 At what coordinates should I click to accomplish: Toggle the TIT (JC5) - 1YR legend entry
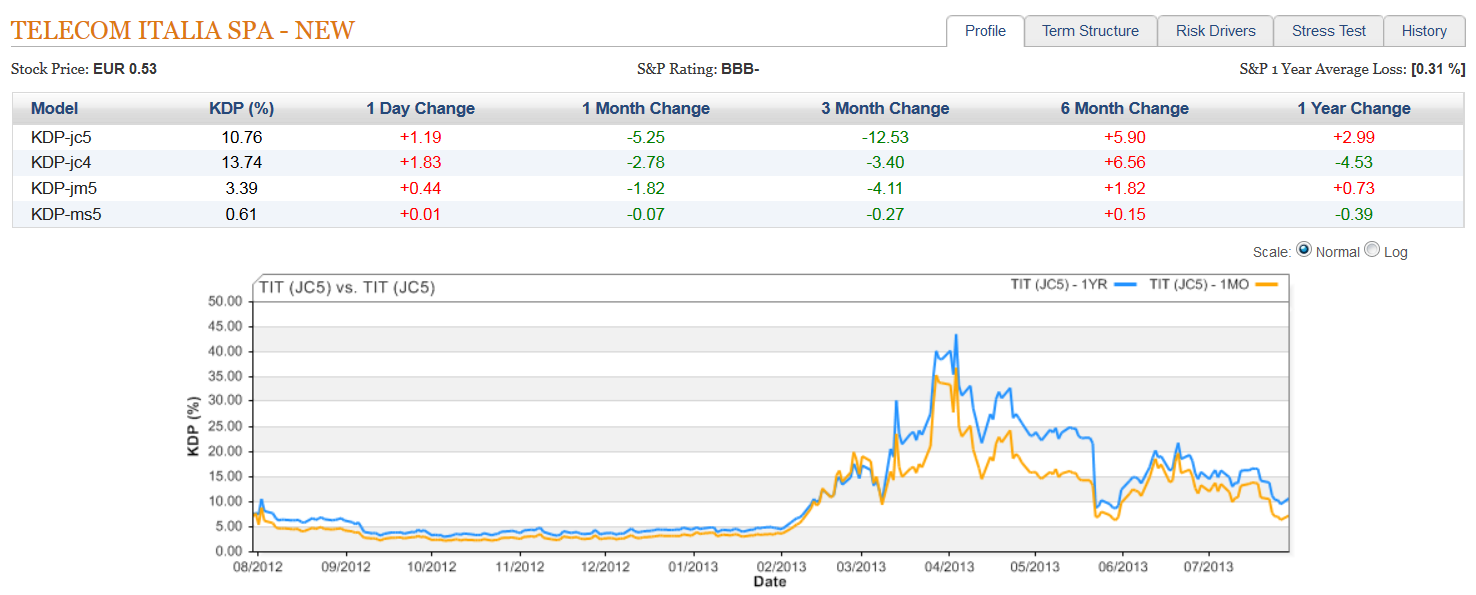coord(1075,284)
